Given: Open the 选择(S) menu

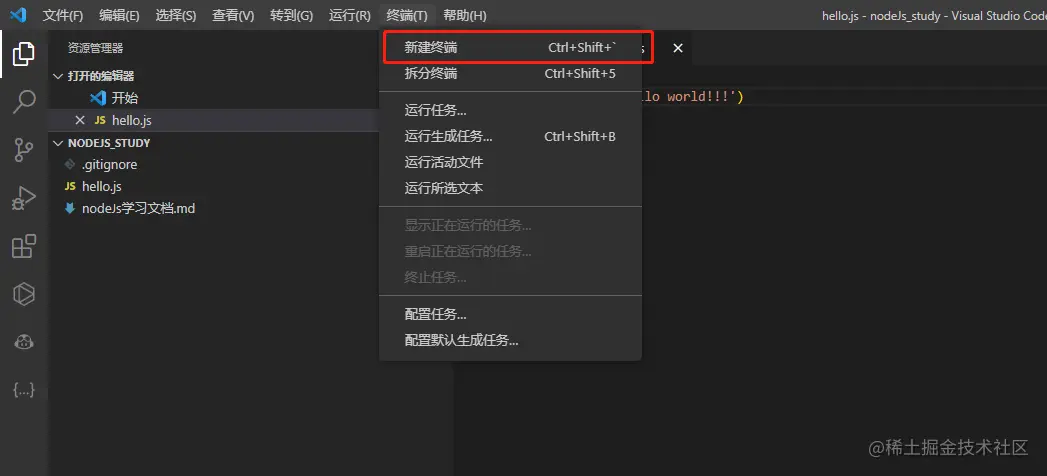Looking at the screenshot, I should click(x=176, y=15).
